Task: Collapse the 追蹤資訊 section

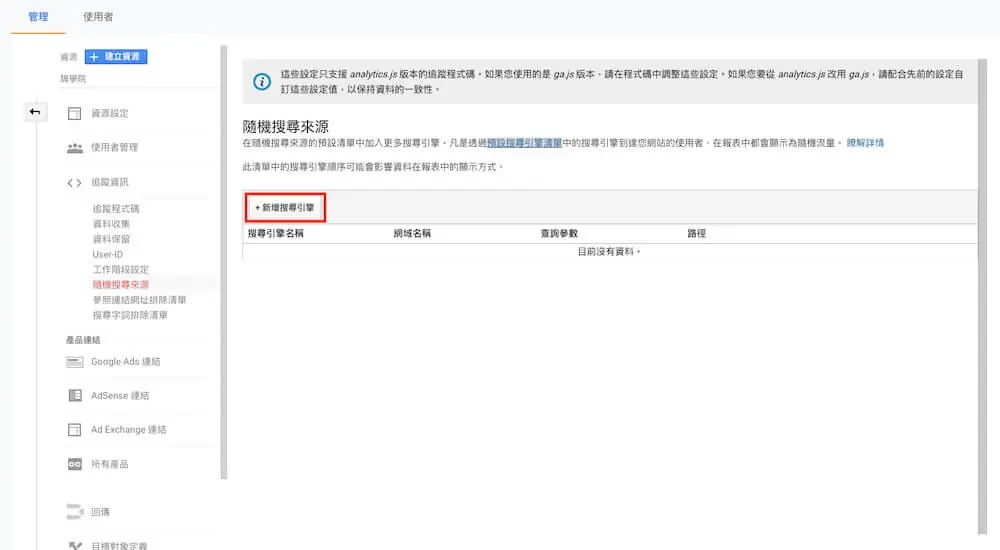Action: 110,182
